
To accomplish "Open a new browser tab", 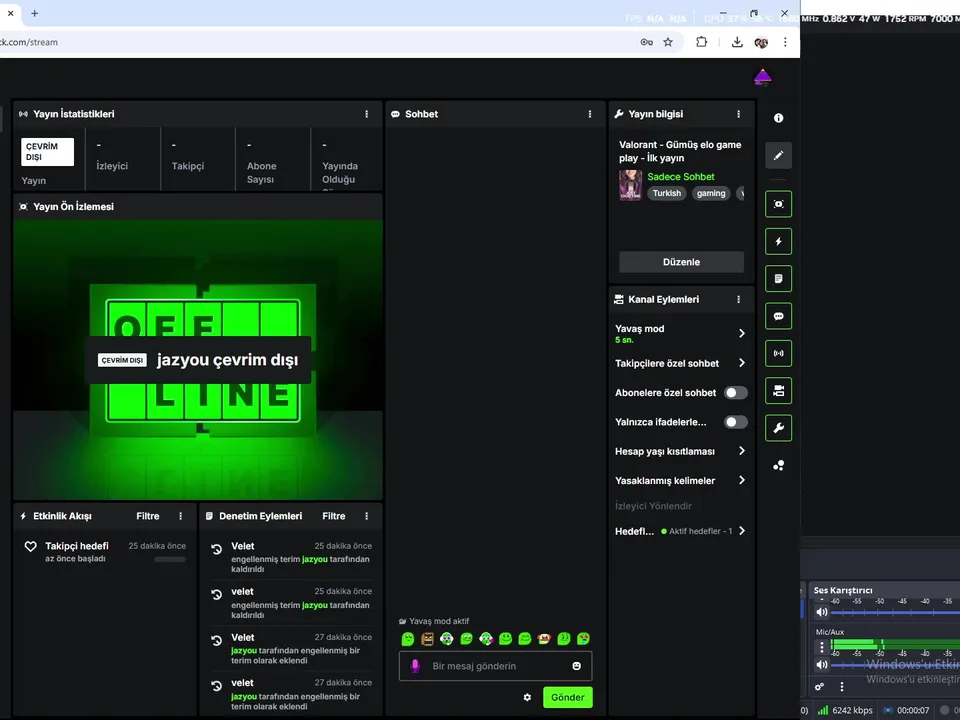I will 34,13.
